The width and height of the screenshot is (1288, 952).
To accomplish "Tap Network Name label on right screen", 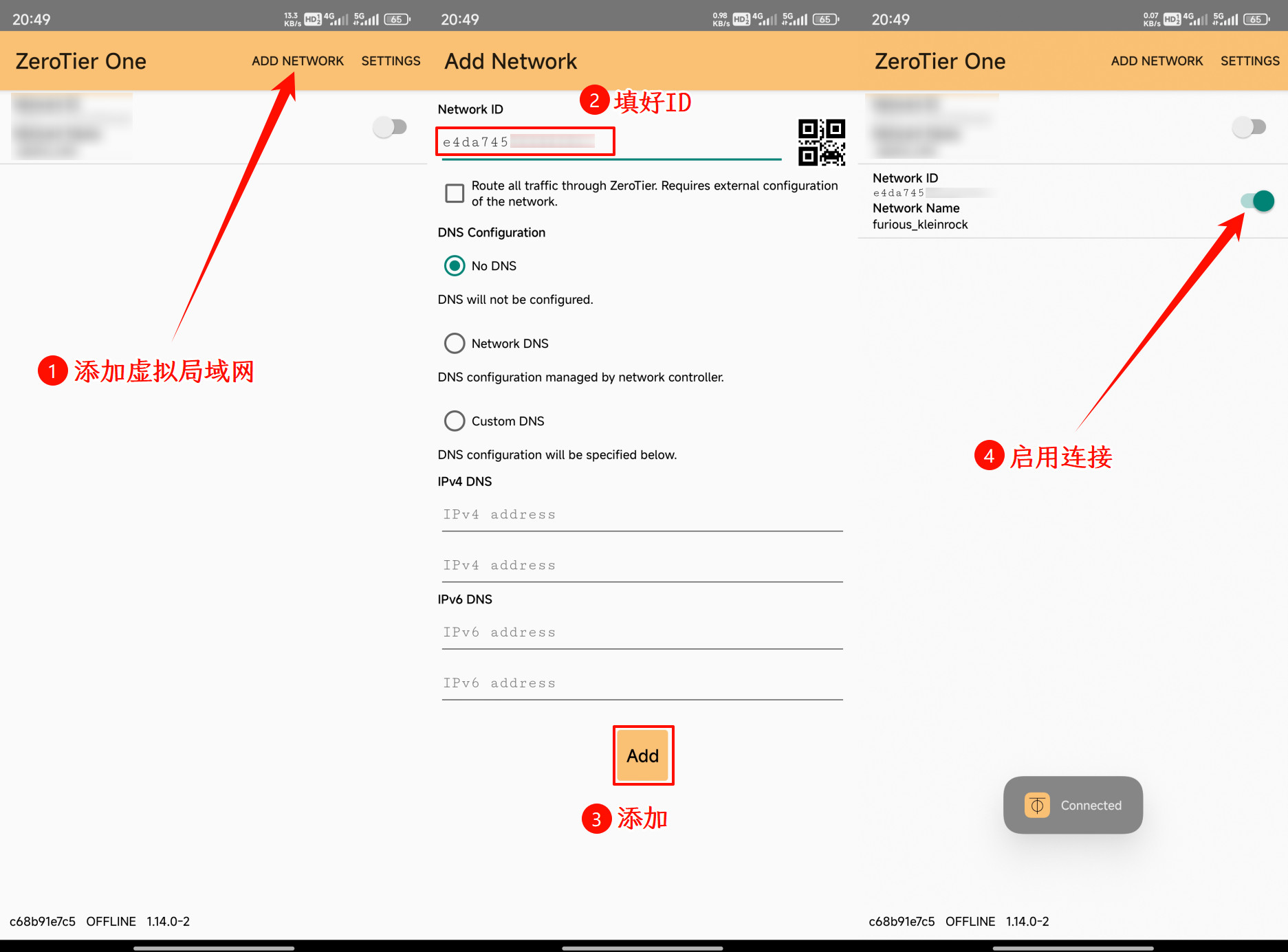I will pyautogui.click(x=916, y=208).
